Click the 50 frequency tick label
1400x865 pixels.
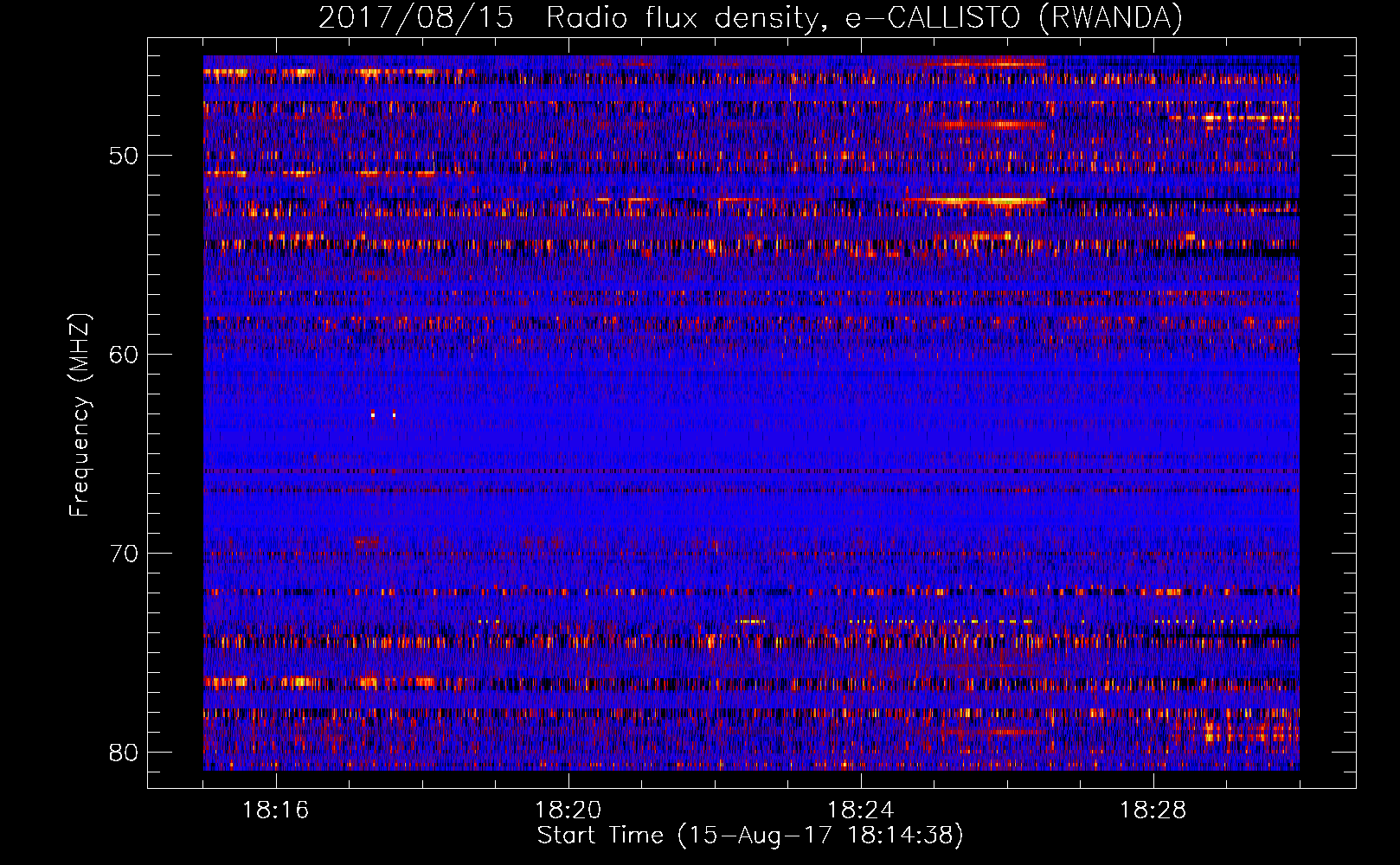[124, 156]
